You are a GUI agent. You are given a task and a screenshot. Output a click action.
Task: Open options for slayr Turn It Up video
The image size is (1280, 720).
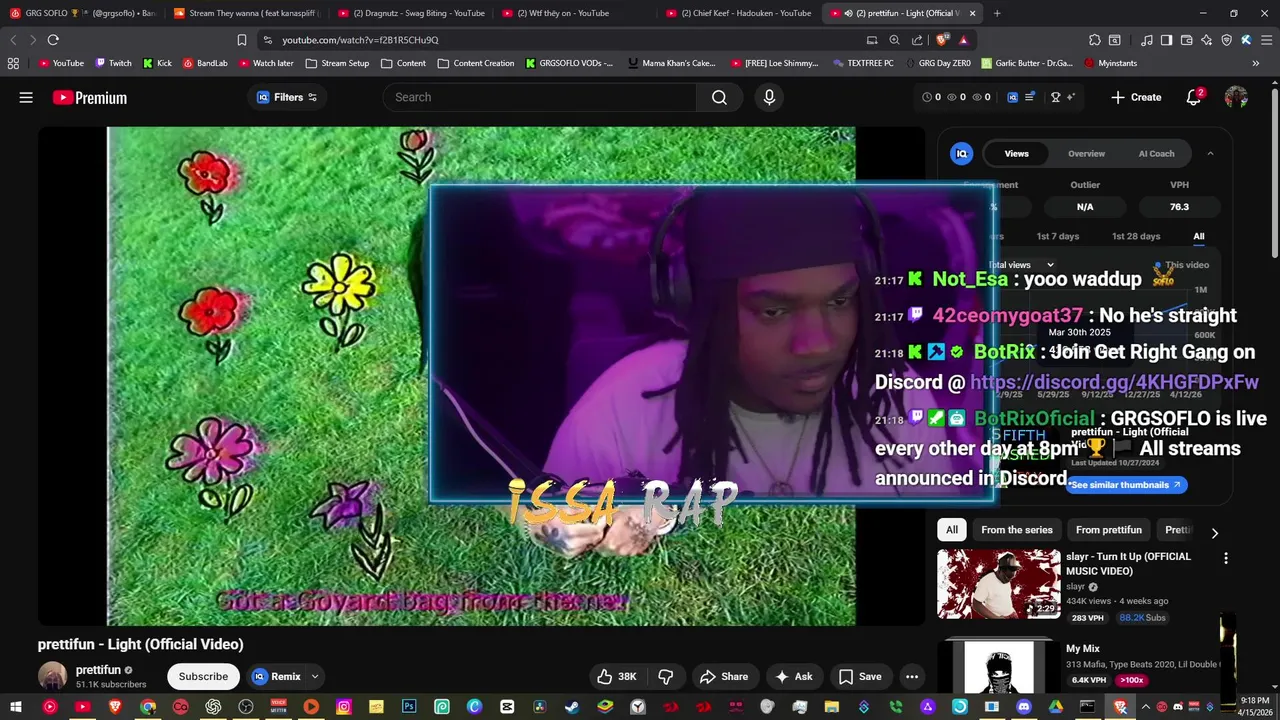tap(1226, 558)
